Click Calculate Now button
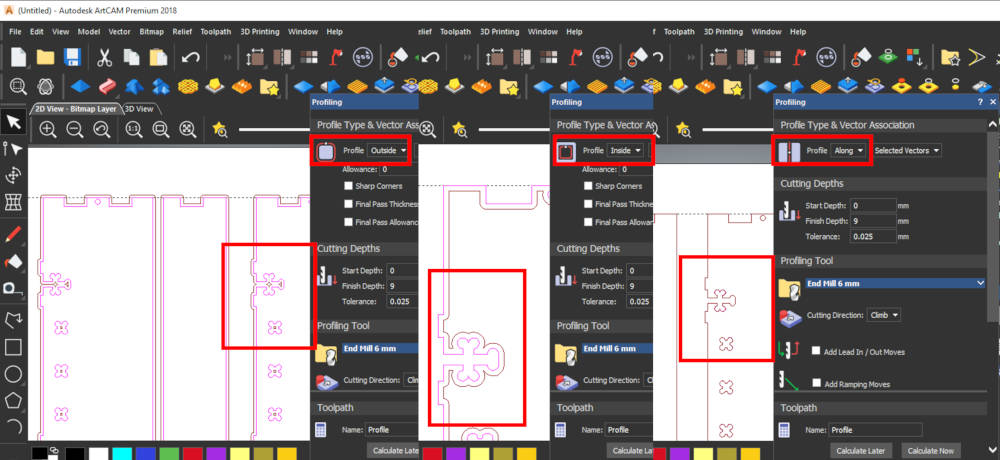 click(x=929, y=451)
